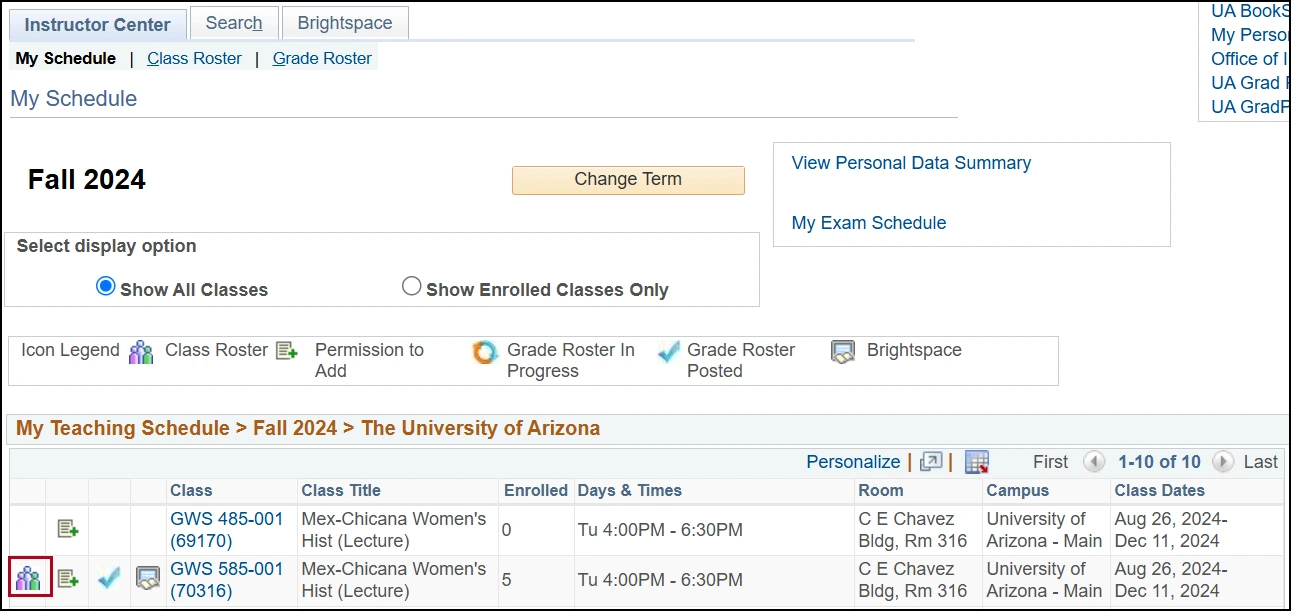This screenshot has width=1291, height=611.
Task: Click the Change Term button
Action: coord(628,180)
